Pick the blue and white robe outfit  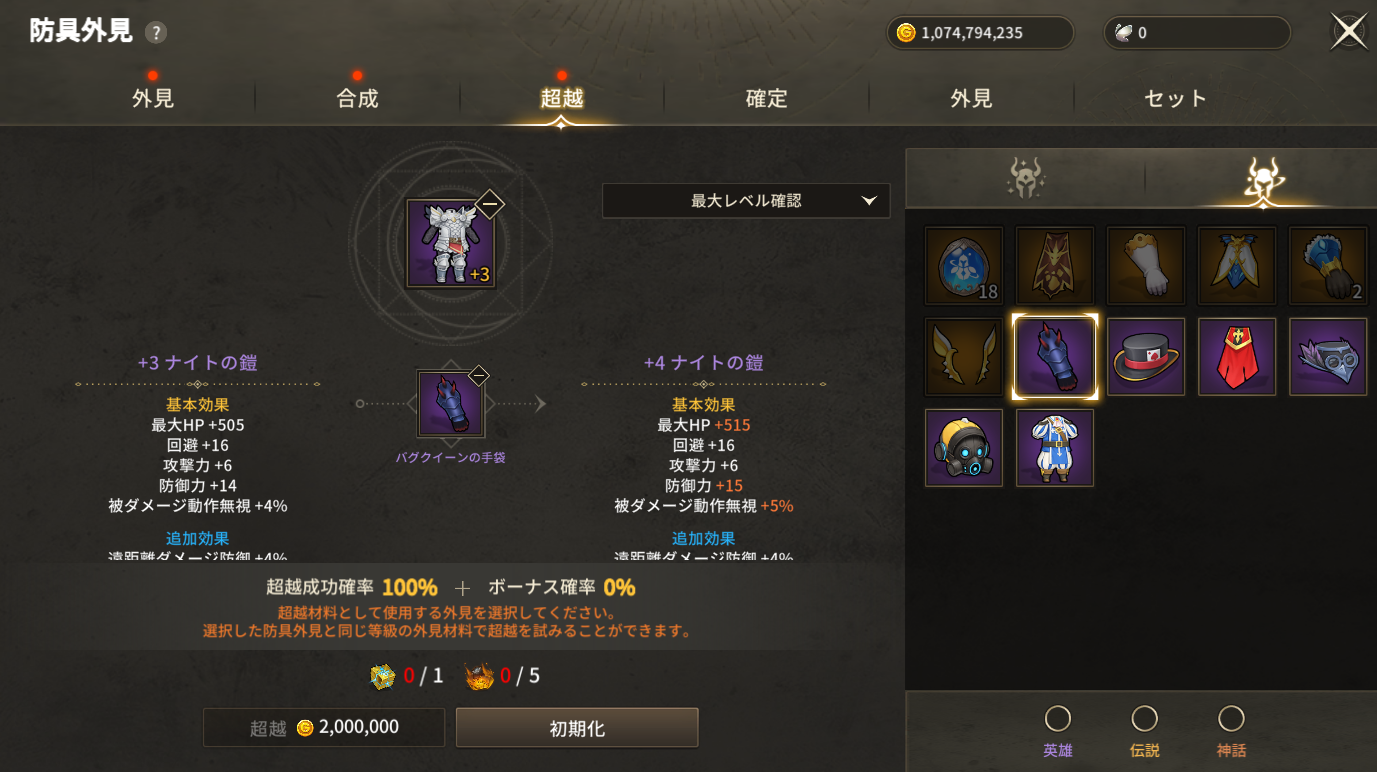coord(1055,448)
